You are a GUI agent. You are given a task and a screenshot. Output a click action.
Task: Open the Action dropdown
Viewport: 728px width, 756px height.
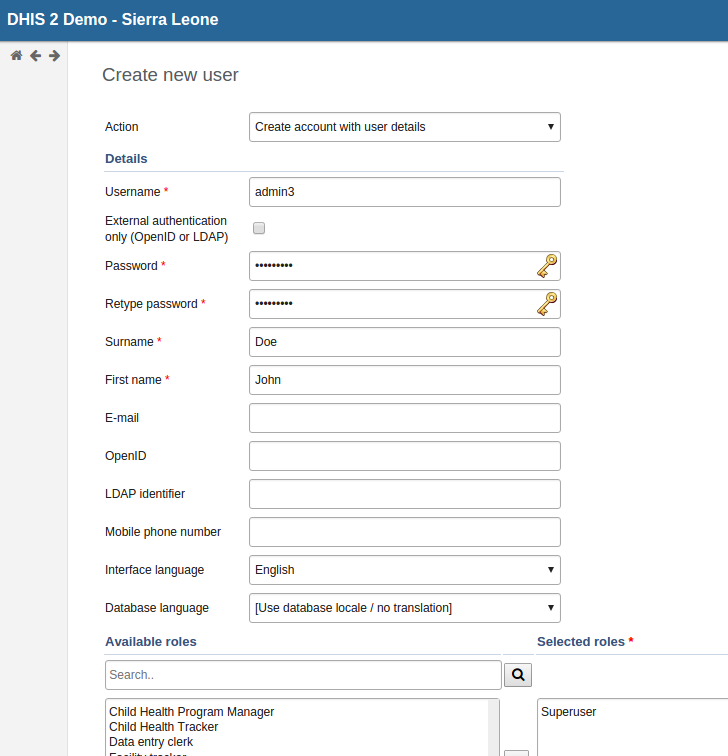click(404, 127)
